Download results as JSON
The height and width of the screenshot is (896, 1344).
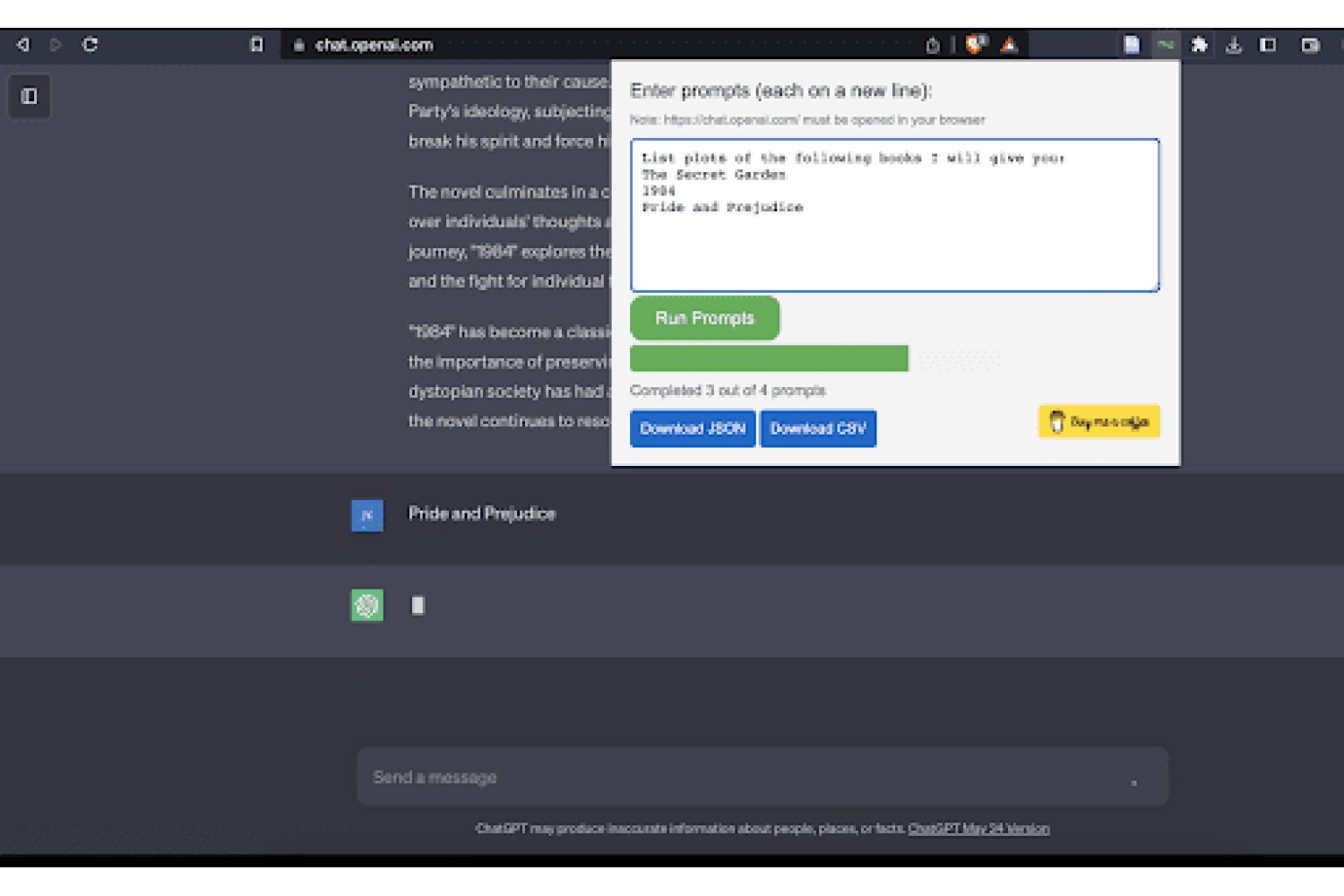coord(693,428)
